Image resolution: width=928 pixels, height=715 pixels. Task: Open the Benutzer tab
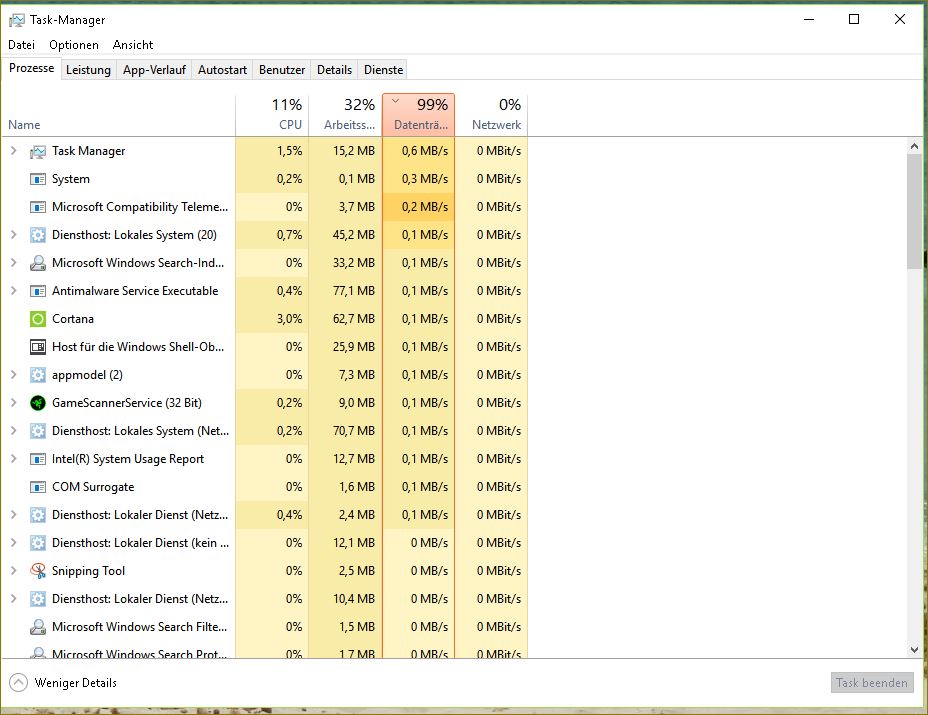click(x=282, y=70)
